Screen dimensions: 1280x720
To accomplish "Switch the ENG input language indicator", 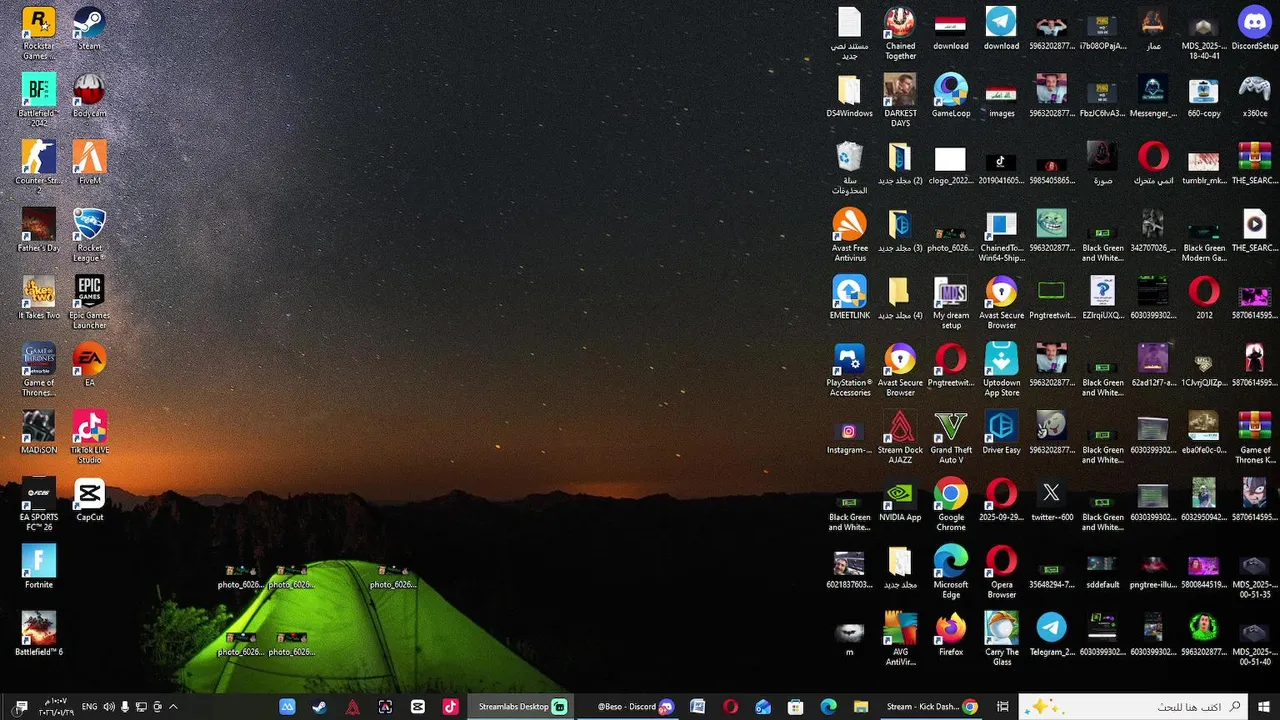I will click(89, 707).
